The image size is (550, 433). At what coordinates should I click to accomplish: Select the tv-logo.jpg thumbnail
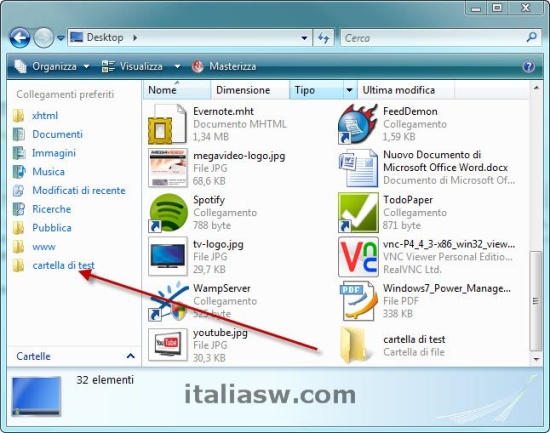[x=168, y=256]
